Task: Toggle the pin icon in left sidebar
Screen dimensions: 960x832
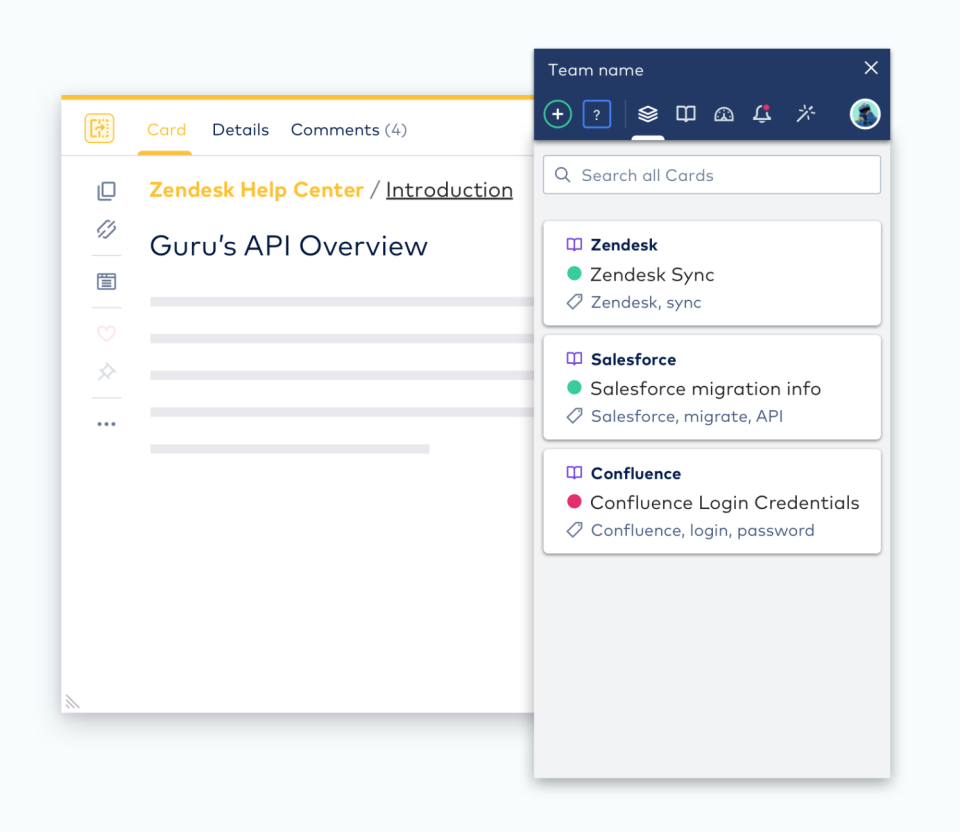Action: pyautogui.click(x=107, y=372)
